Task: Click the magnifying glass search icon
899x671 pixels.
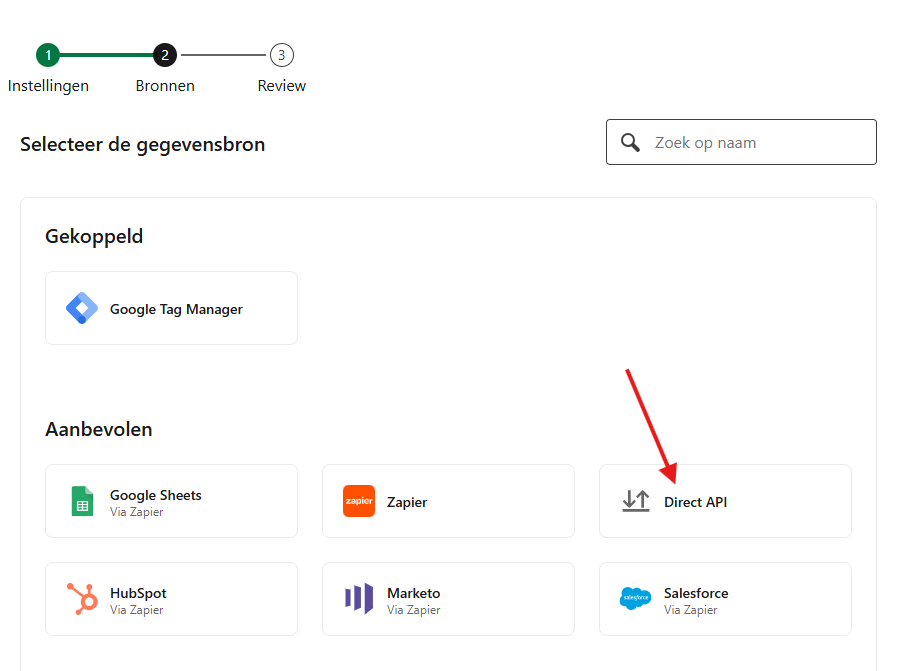Action: coord(630,142)
